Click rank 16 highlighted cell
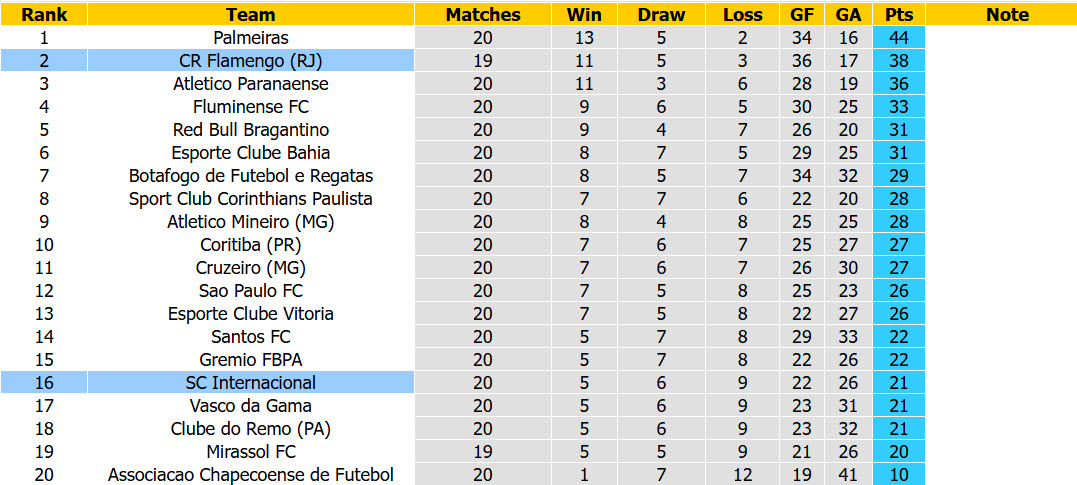Image resolution: width=1077 pixels, height=485 pixels. 44,382
